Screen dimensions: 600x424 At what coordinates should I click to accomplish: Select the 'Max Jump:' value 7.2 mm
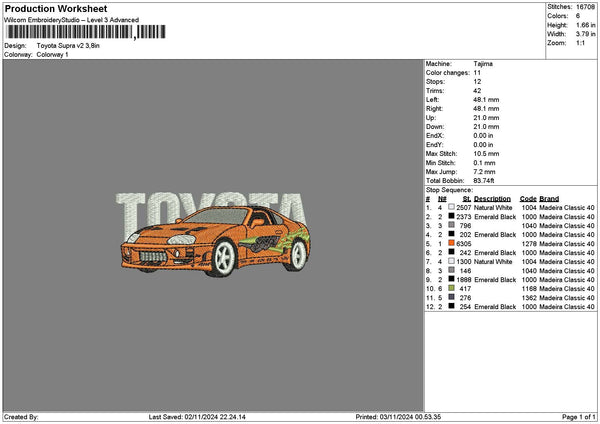tap(484, 172)
